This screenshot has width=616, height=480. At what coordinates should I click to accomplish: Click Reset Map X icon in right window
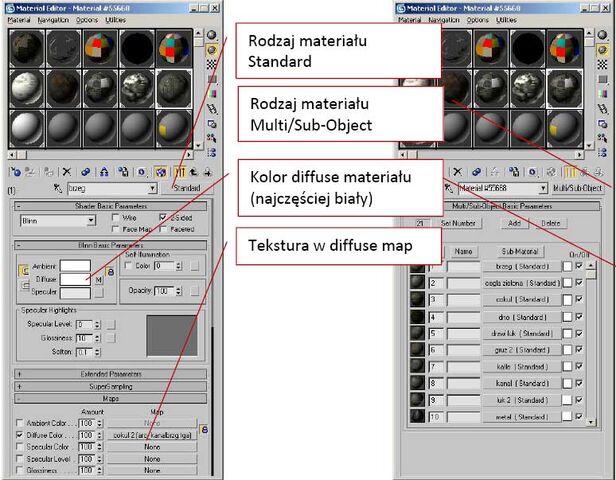(x=457, y=172)
